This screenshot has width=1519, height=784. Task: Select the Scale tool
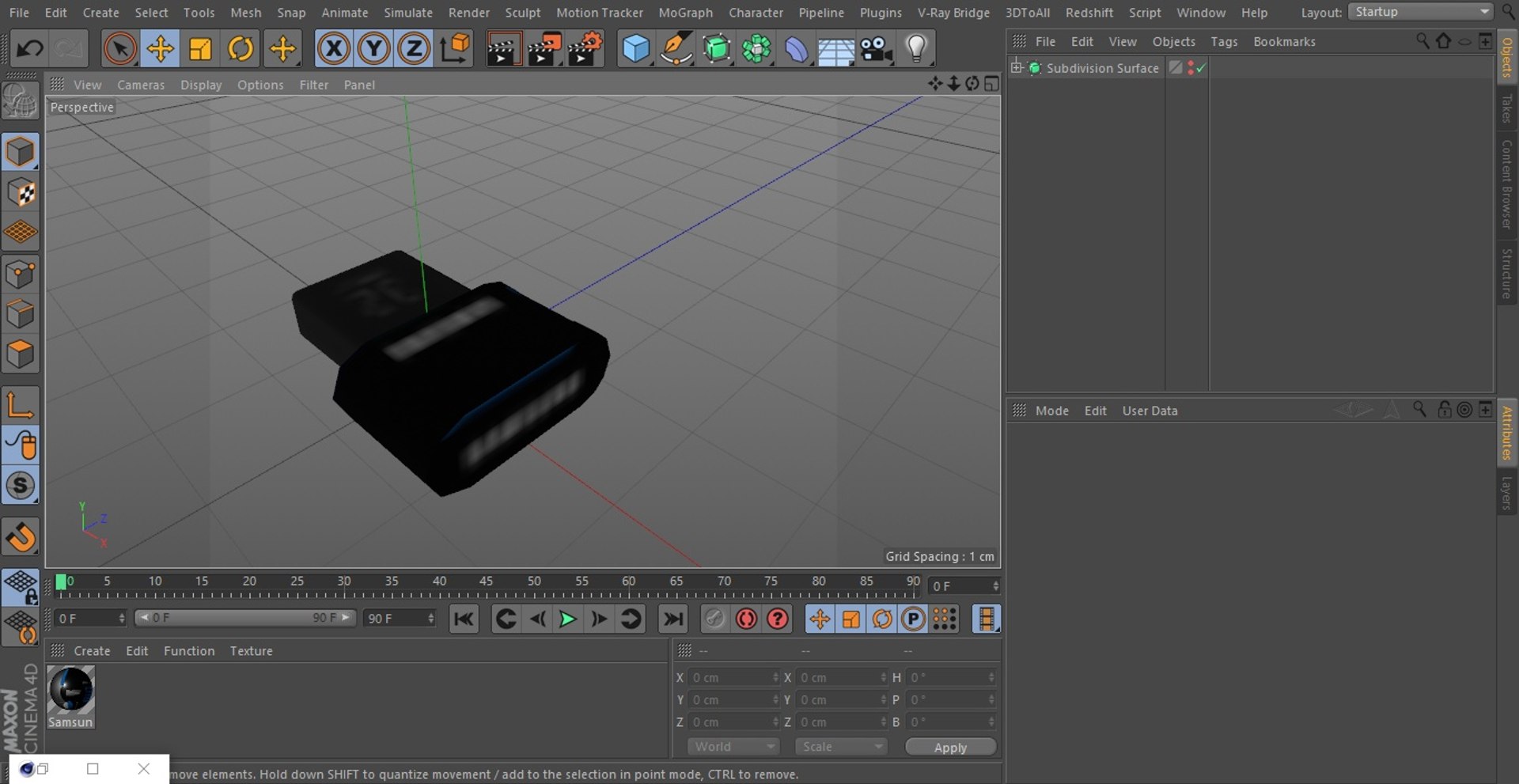tap(200, 49)
